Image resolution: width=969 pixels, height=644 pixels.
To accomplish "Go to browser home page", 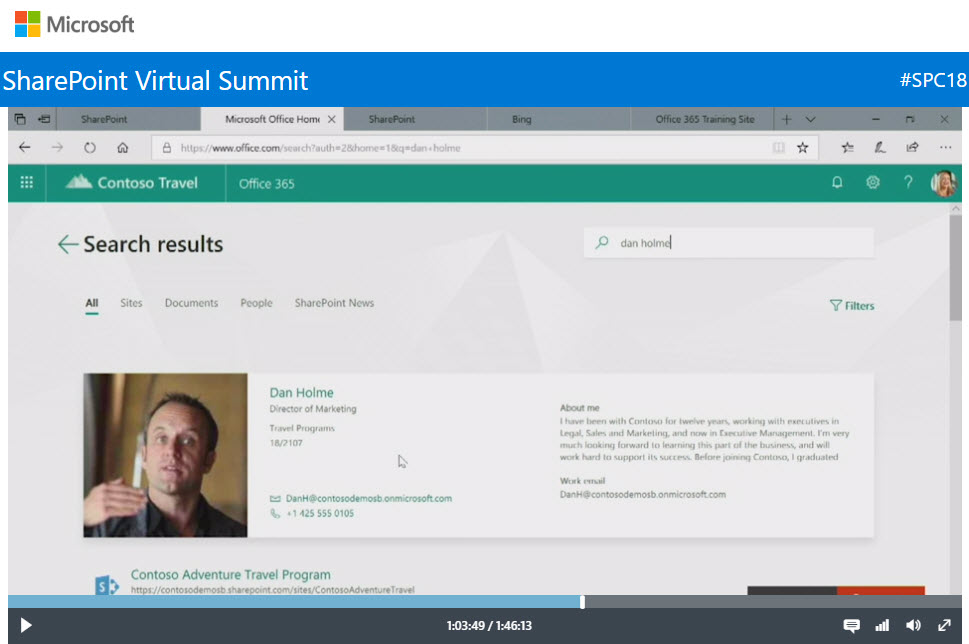I will (122, 148).
